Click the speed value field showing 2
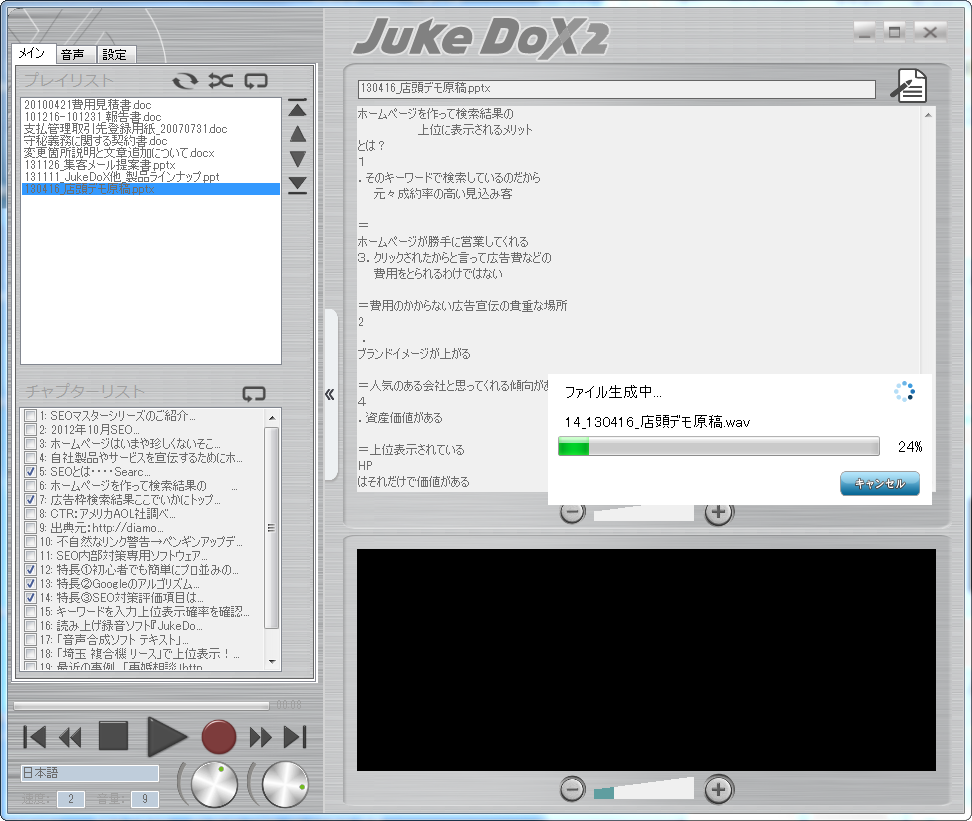The width and height of the screenshot is (972, 821). [71, 799]
